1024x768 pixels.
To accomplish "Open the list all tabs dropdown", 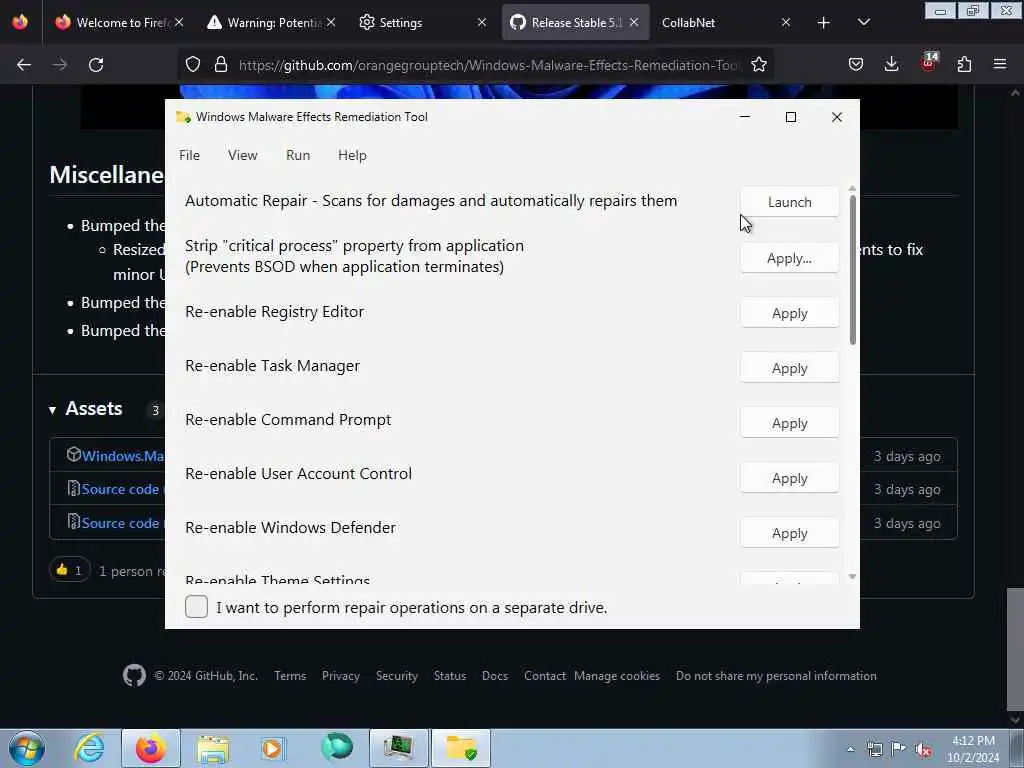I will tap(863, 22).
